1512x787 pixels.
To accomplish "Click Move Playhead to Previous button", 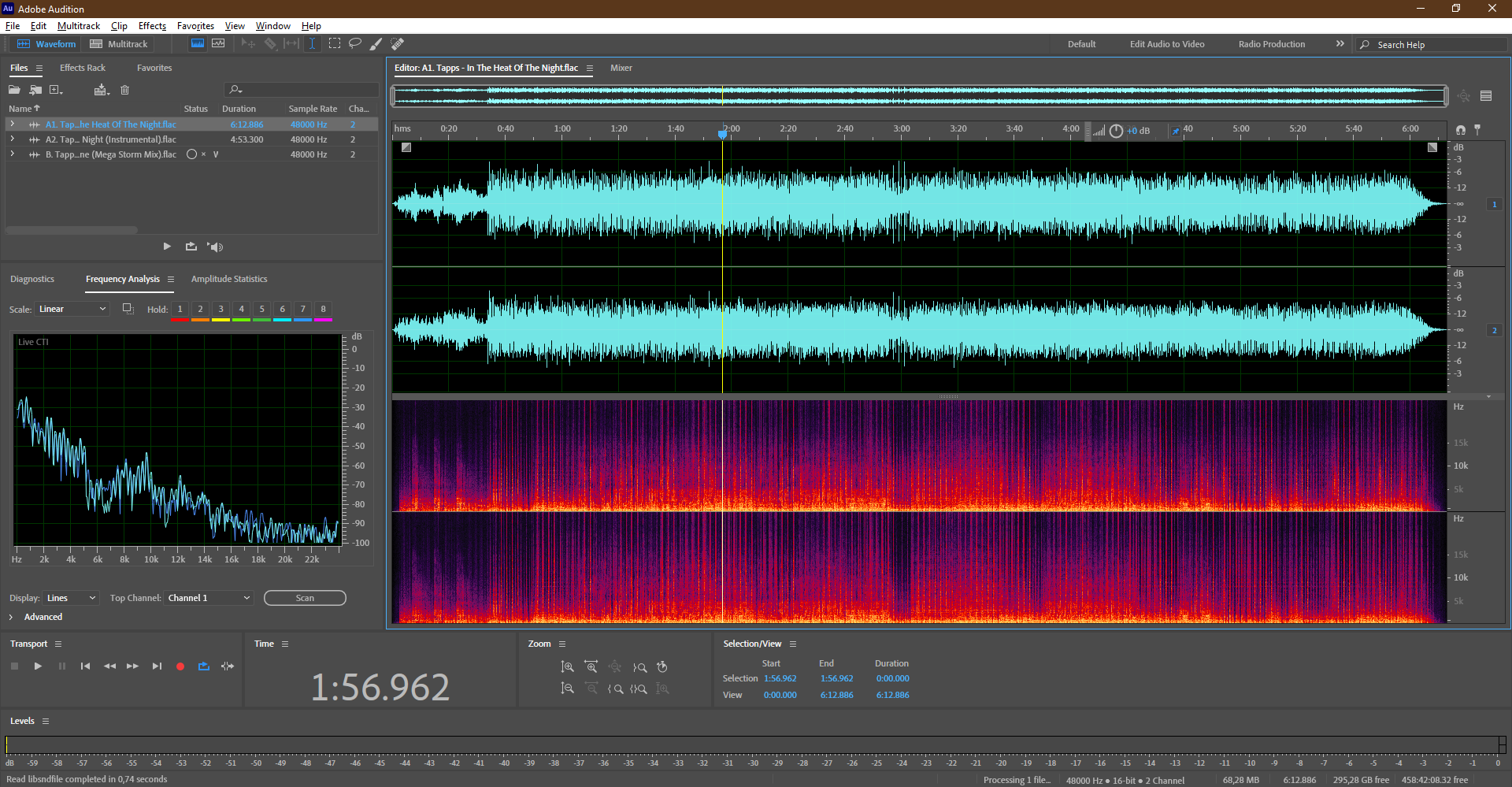I will [85, 666].
